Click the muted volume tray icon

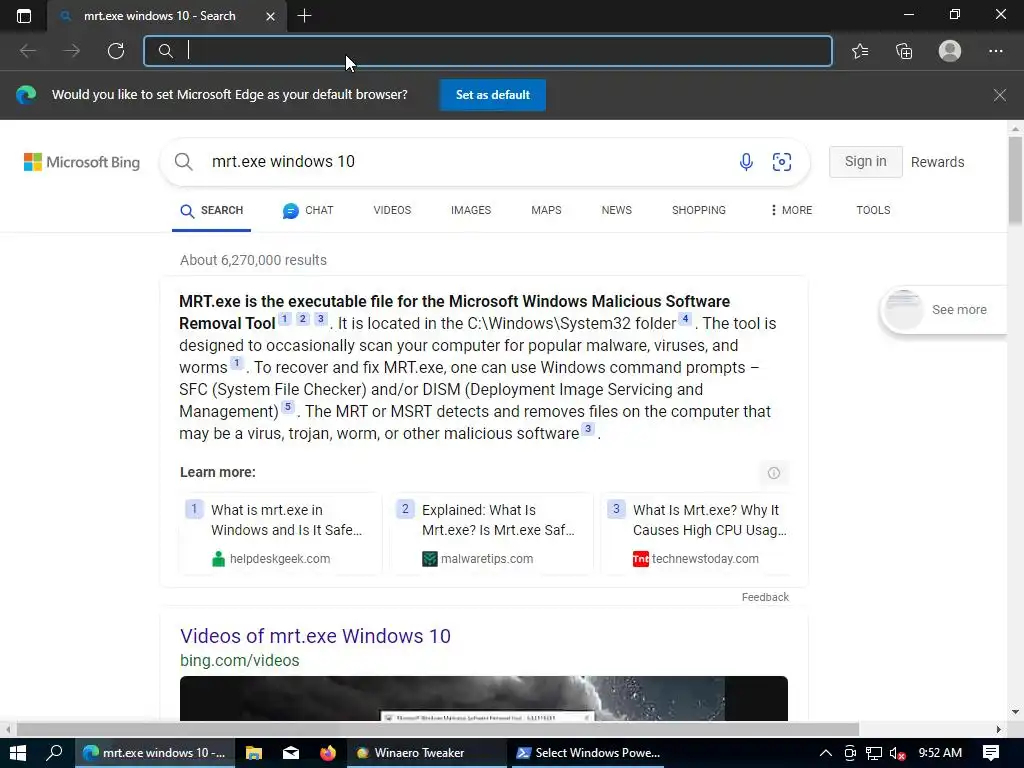coord(898,753)
